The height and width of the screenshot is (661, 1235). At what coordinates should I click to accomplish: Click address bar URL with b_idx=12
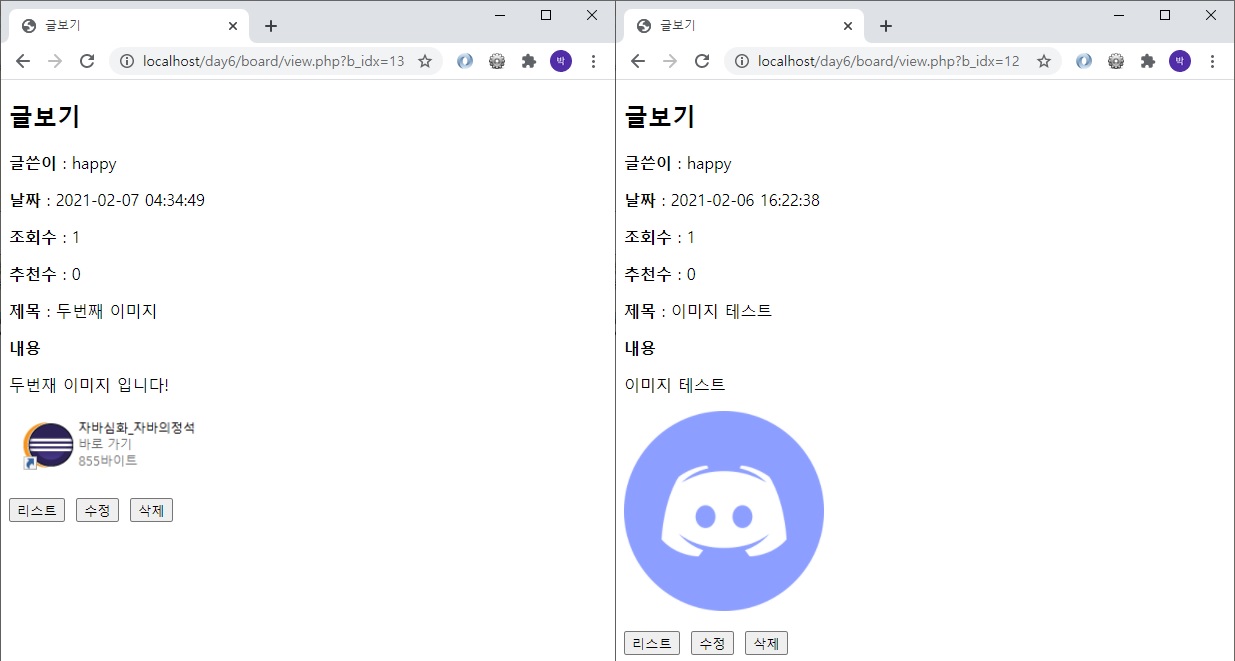tap(889, 61)
